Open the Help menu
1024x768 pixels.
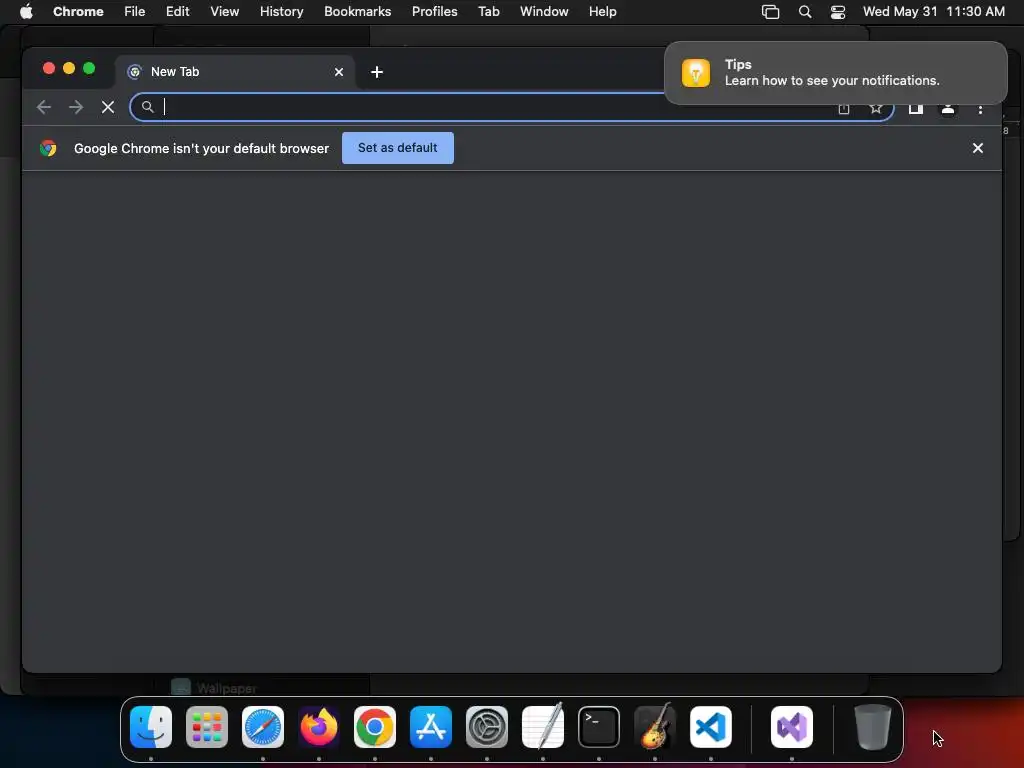pyautogui.click(x=602, y=12)
